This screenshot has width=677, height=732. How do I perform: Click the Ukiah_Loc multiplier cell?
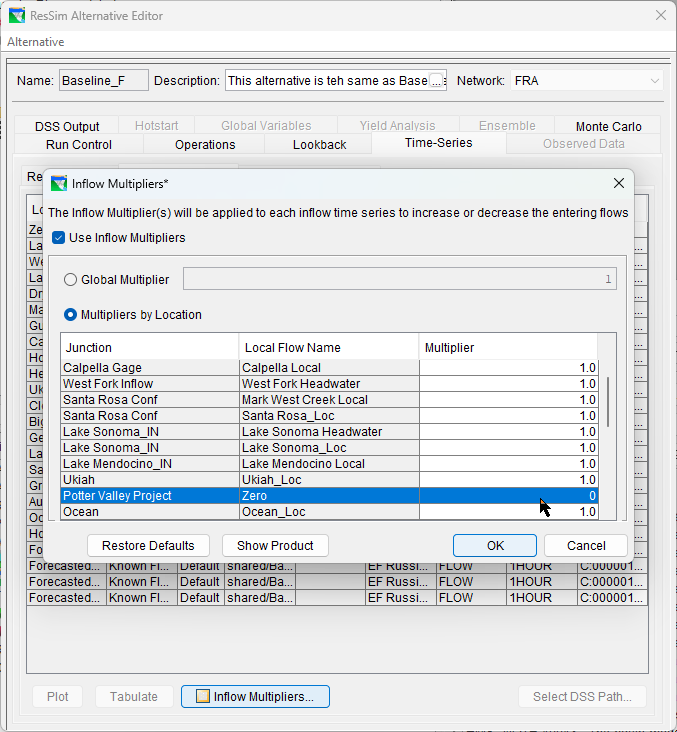pyautogui.click(x=508, y=480)
